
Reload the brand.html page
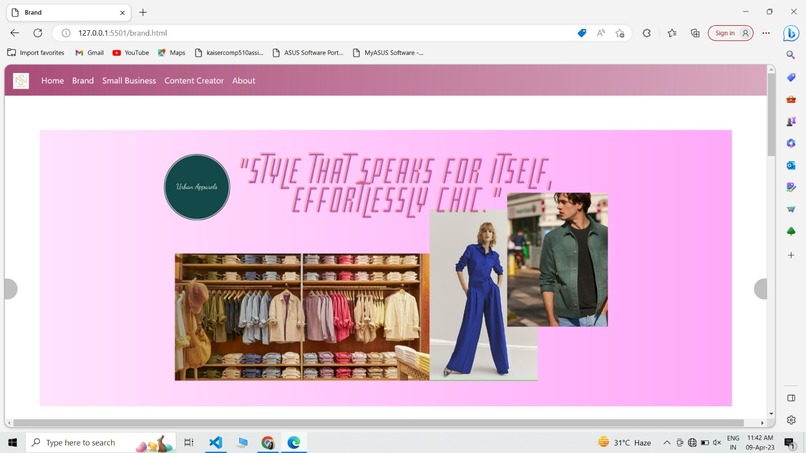[38, 33]
